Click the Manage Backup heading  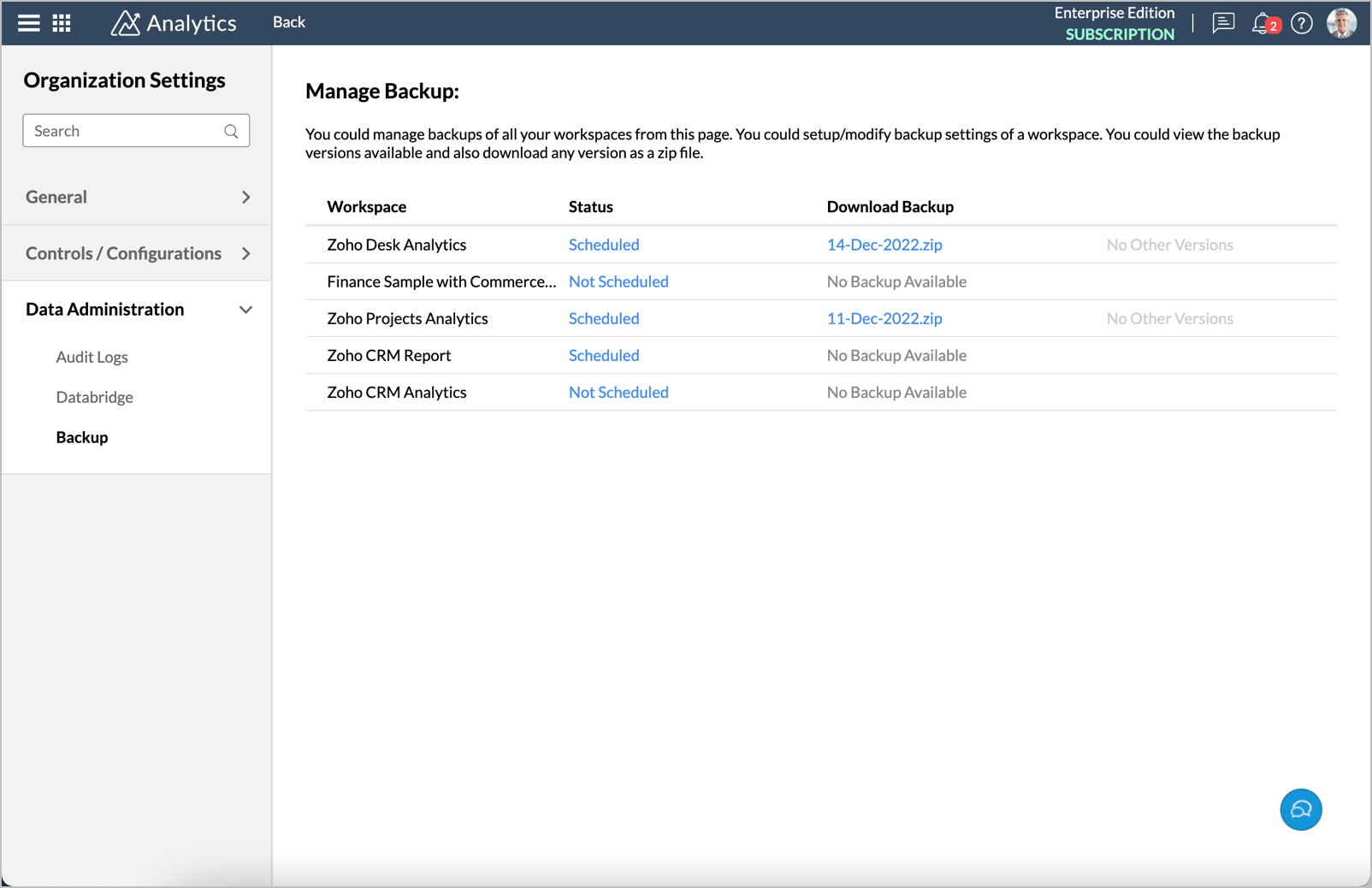tap(382, 91)
